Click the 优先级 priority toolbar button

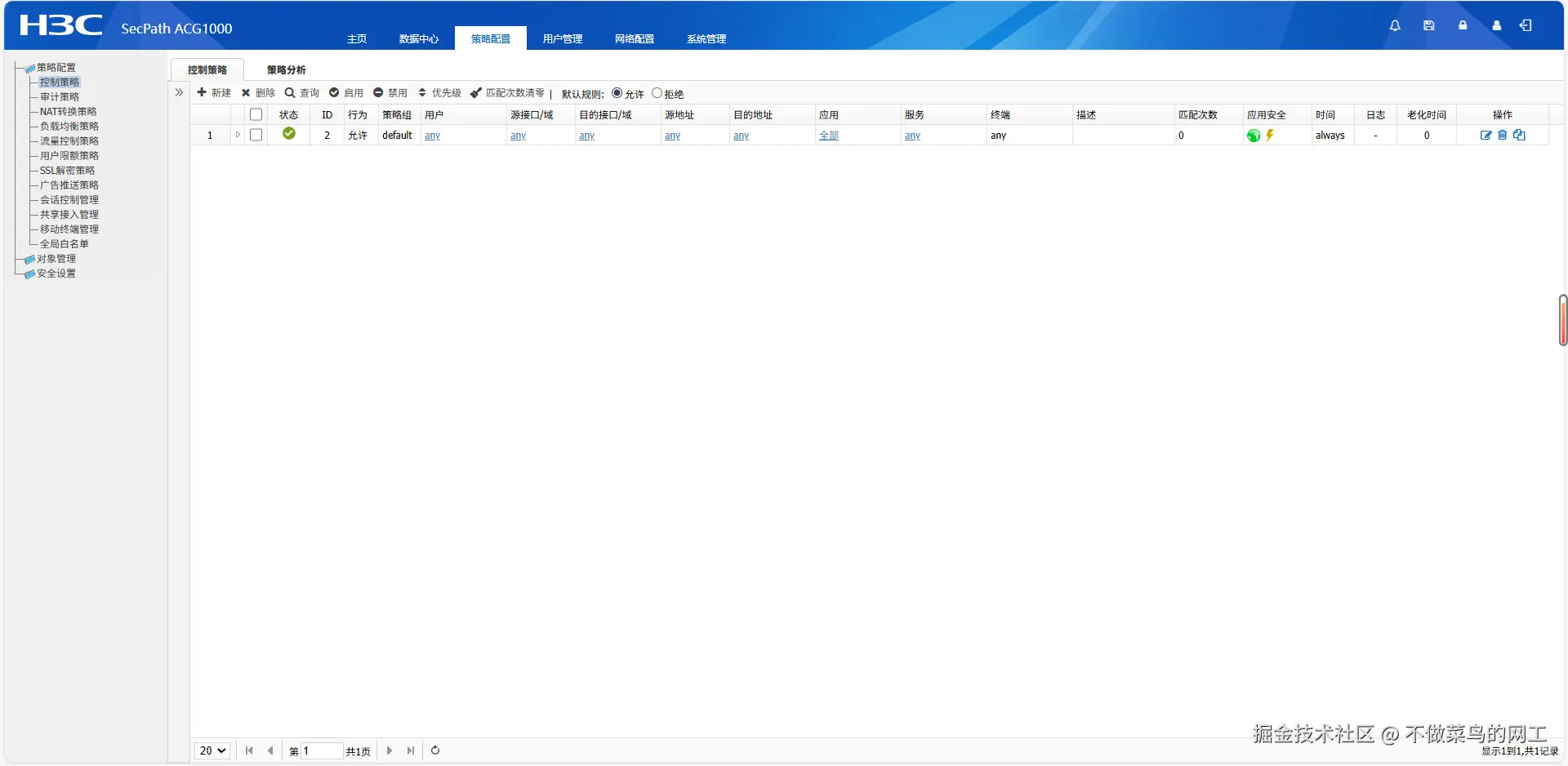[439, 93]
